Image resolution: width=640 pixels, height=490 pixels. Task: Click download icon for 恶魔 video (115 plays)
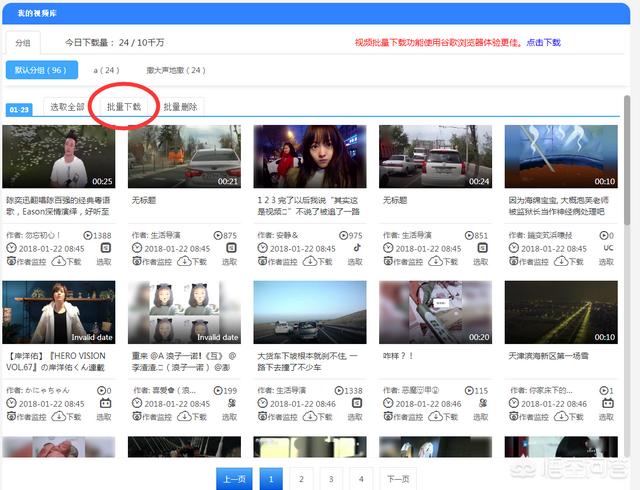[x=436, y=416]
